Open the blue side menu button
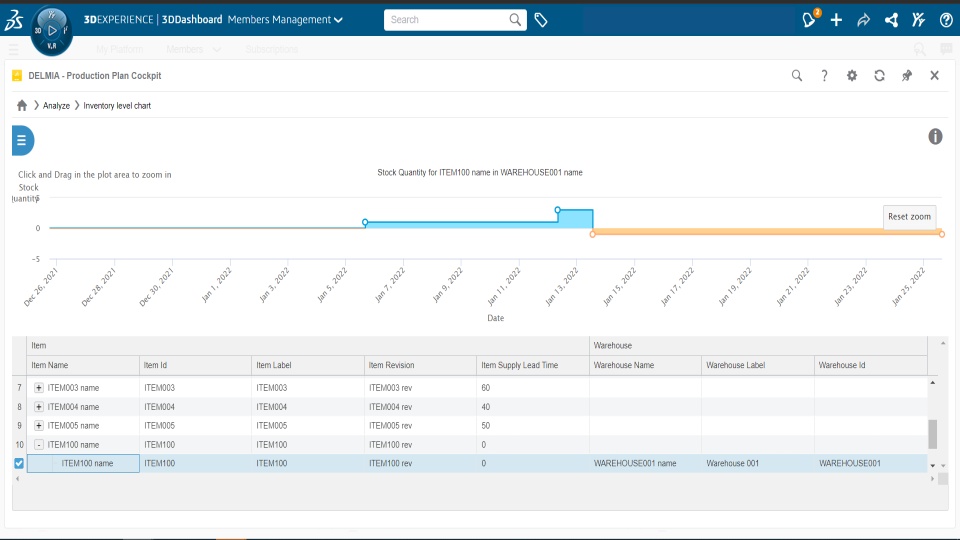 (x=22, y=141)
